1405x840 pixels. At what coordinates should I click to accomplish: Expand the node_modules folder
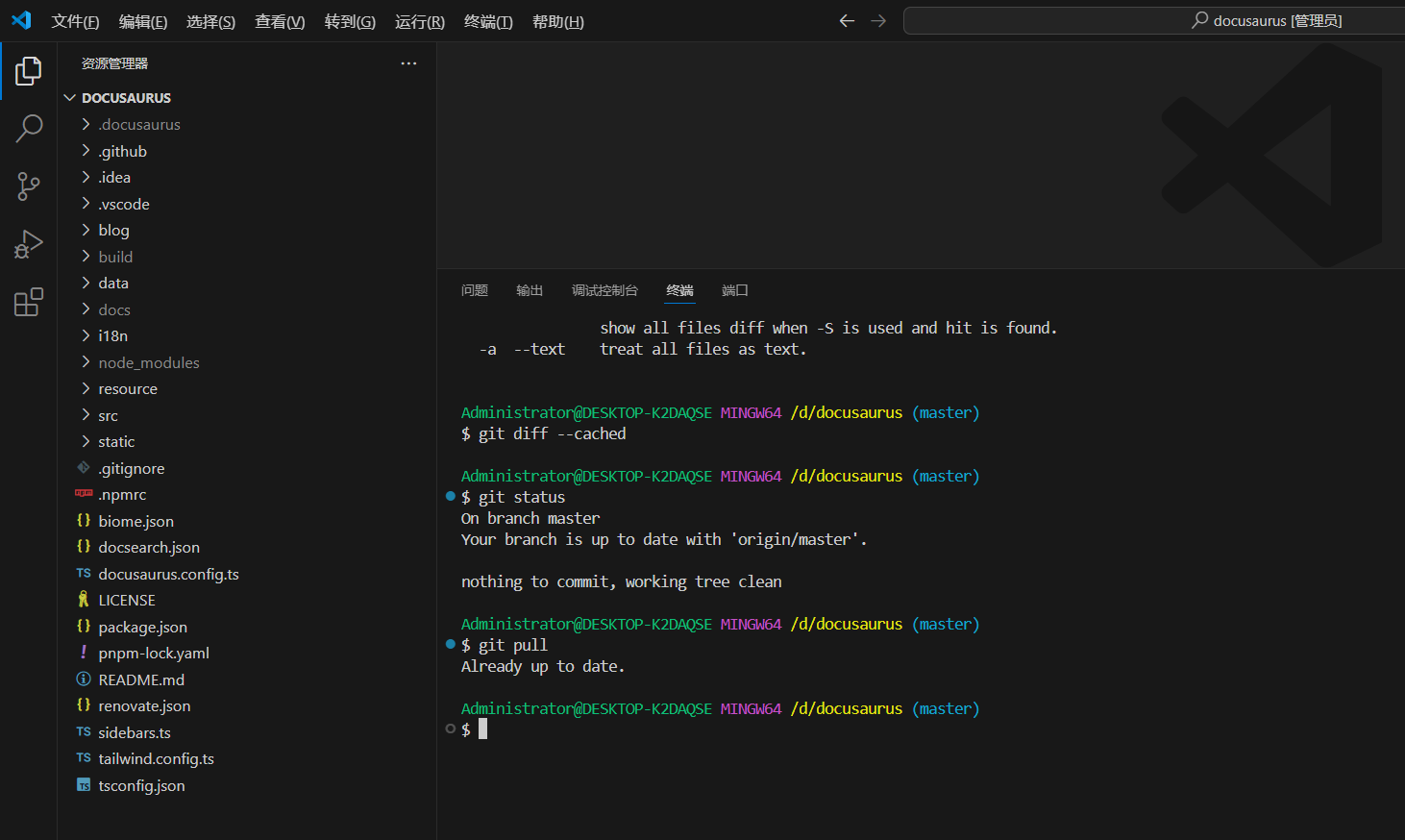86,362
